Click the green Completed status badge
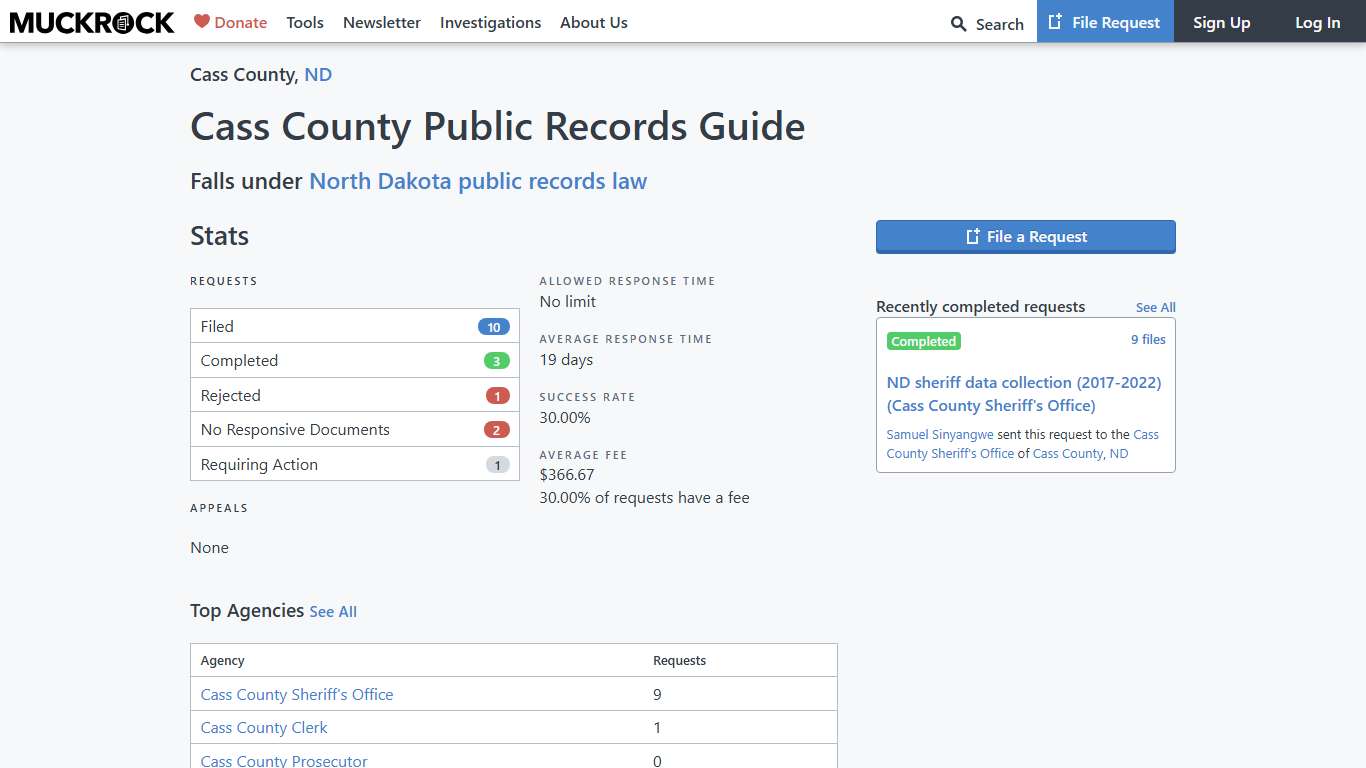1366x768 pixels. tap(923, 341)
